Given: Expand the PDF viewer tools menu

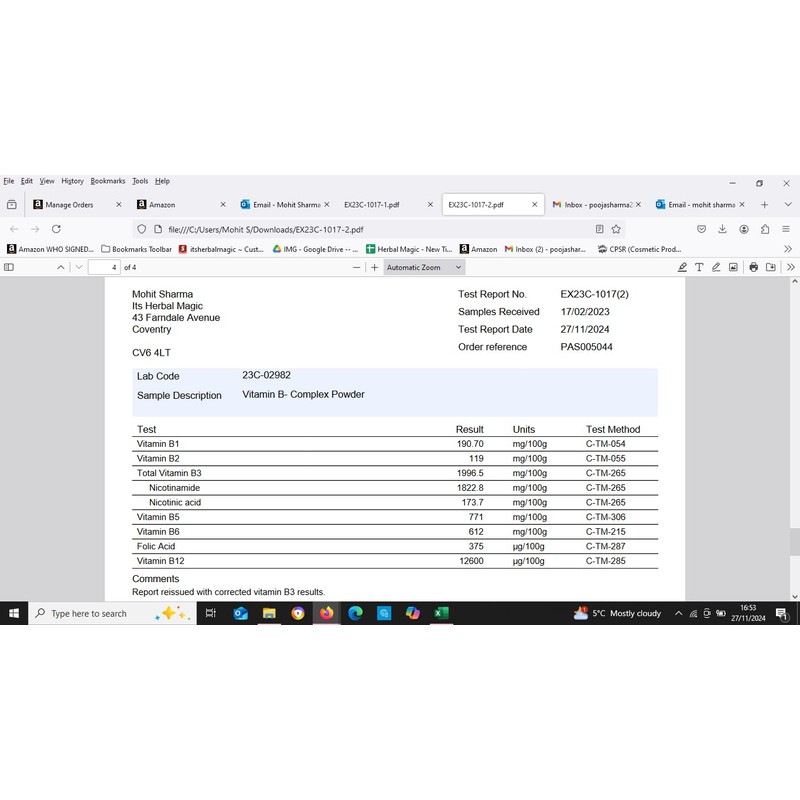Looking at the screenshot, I should (790, 268).
